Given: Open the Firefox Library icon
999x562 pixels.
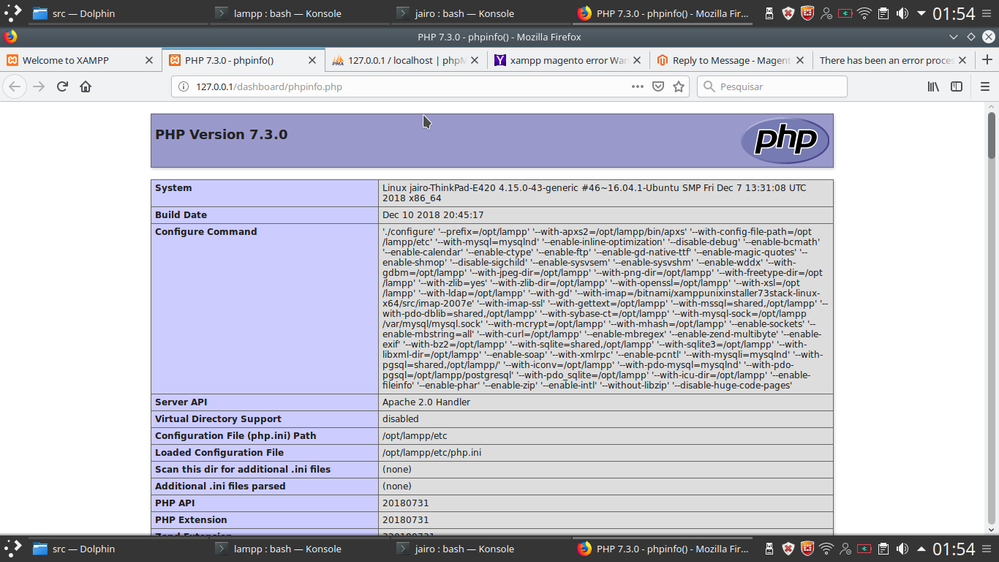Looking at the screenshot, I should coord(933,87).
